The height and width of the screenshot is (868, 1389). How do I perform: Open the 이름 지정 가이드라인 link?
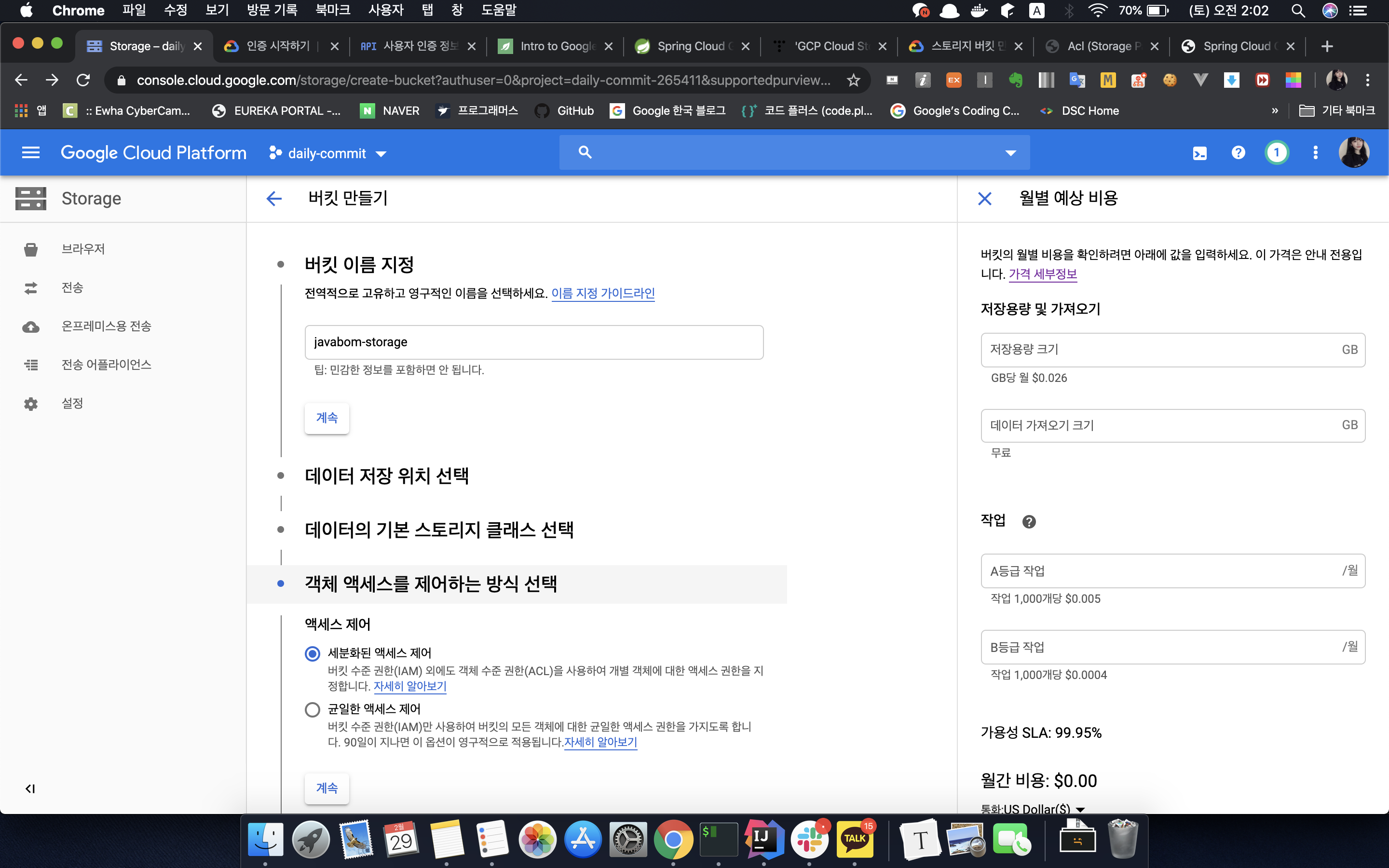point(603,293)
